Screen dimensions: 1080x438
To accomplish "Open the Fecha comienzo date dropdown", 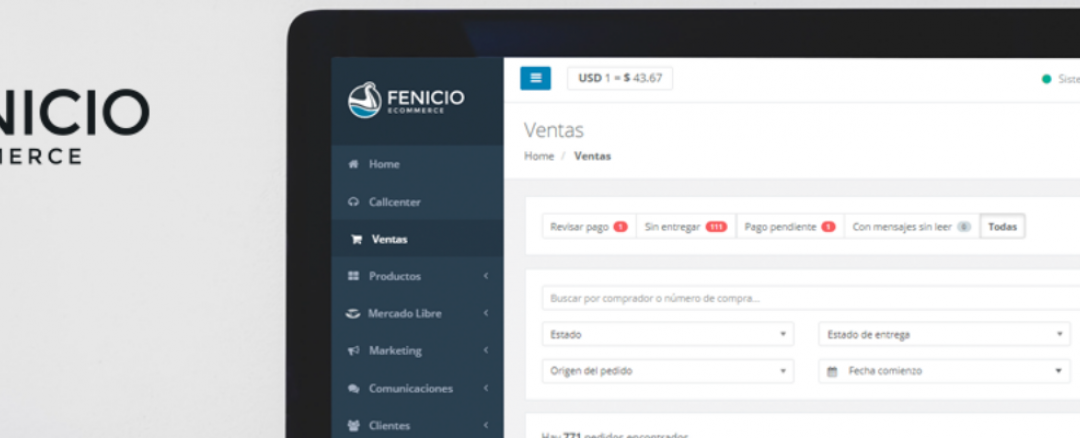I will [x=944, y=371].
